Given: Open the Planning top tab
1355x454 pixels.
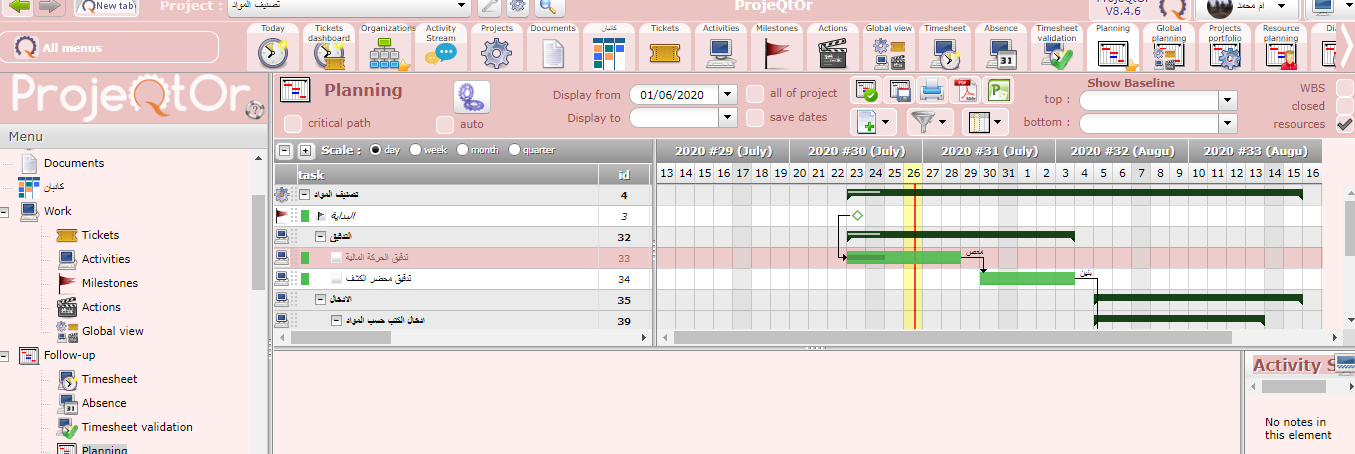Looking at the screenshot, I should (1113, 46).
